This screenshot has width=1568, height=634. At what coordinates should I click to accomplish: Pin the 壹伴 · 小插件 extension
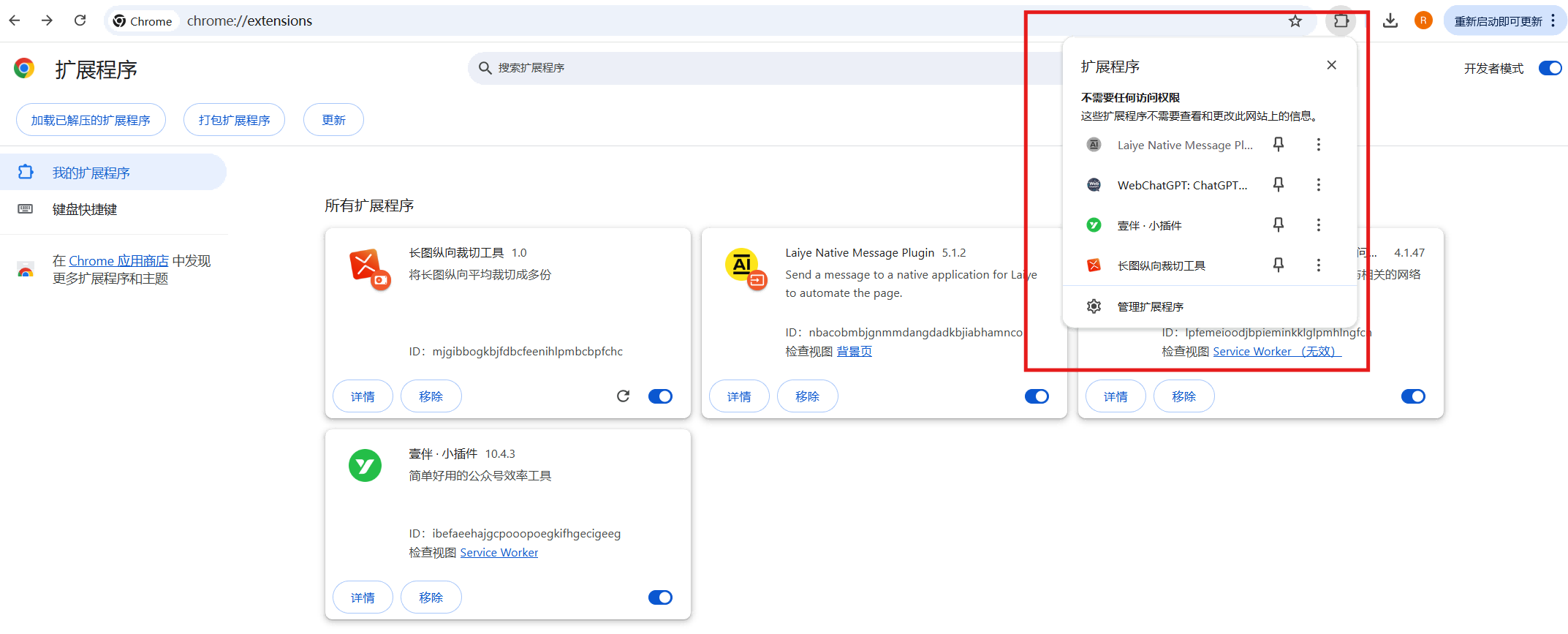(1279, 225)
